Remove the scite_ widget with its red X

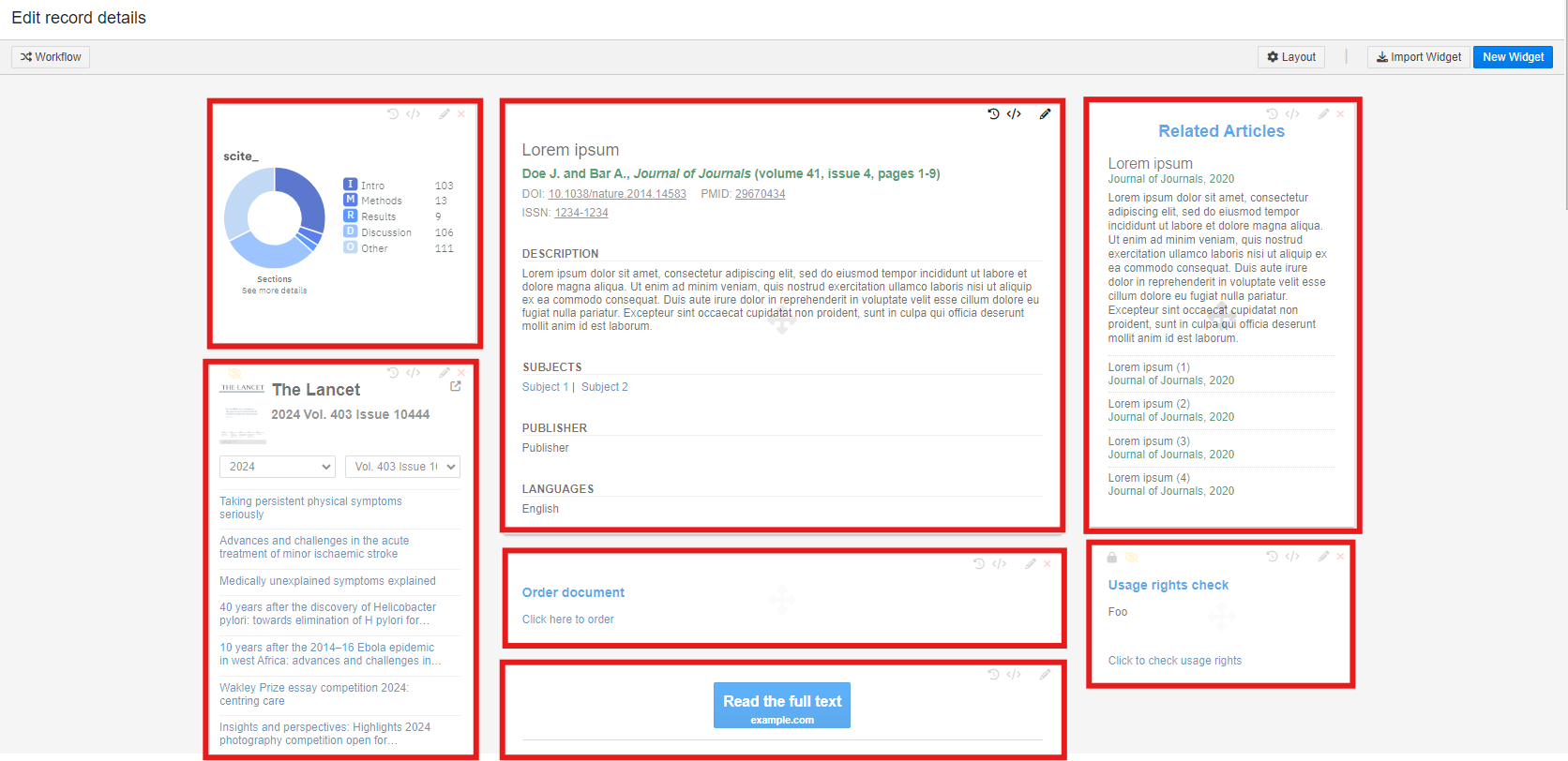coord(461,114)
